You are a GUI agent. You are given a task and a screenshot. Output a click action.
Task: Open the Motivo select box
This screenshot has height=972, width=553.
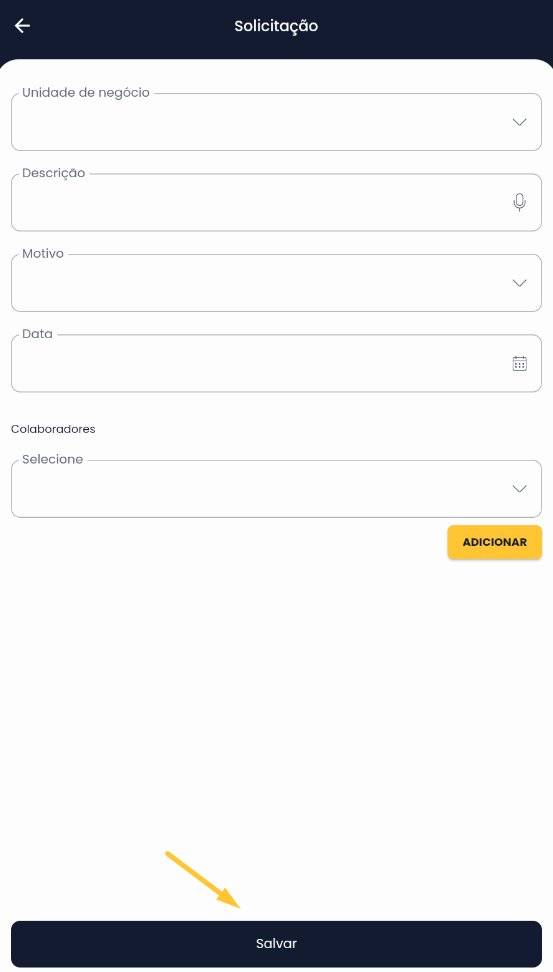tap(276, 283)
